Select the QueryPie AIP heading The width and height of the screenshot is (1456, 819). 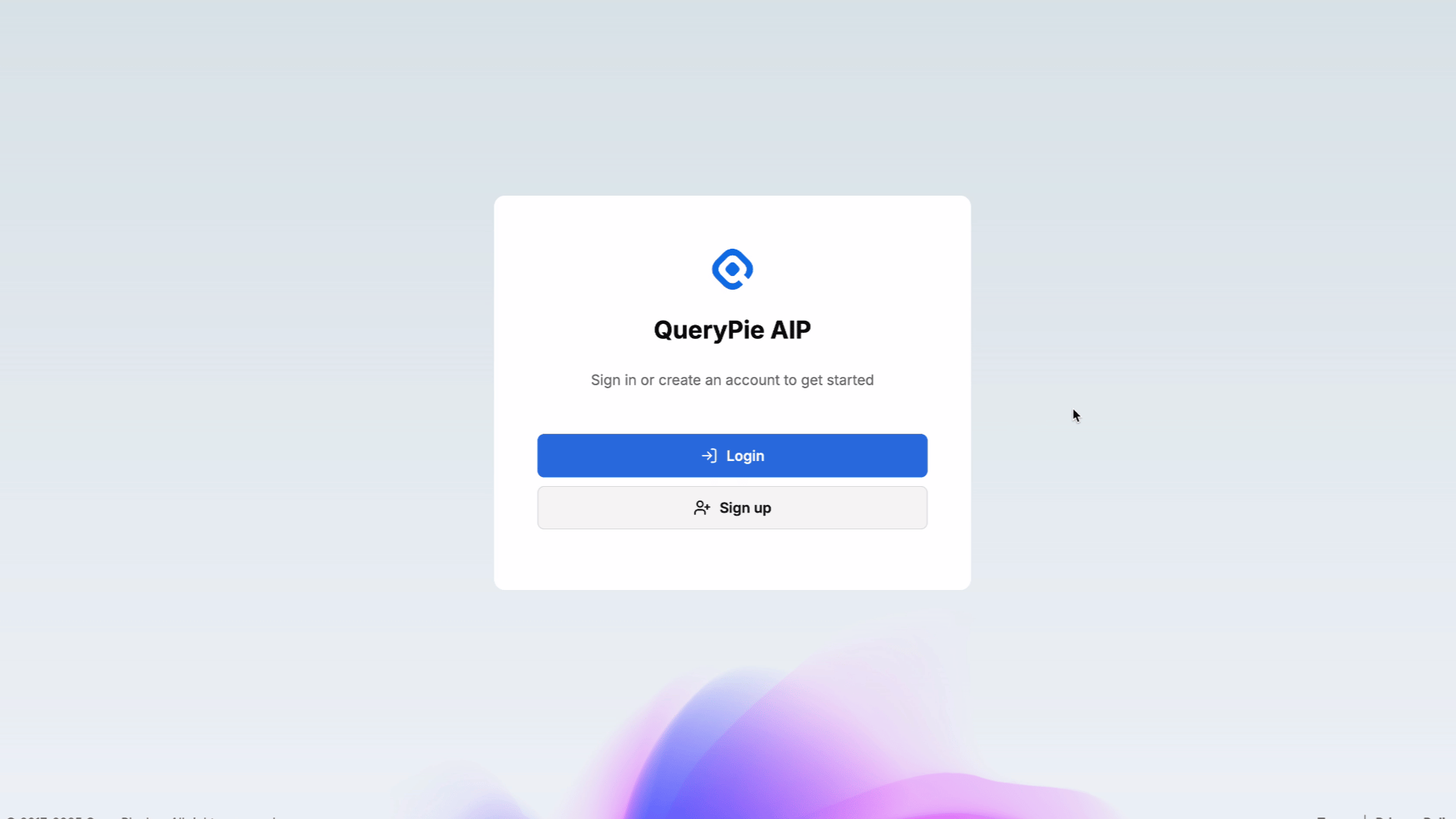(x=732, y=330)
